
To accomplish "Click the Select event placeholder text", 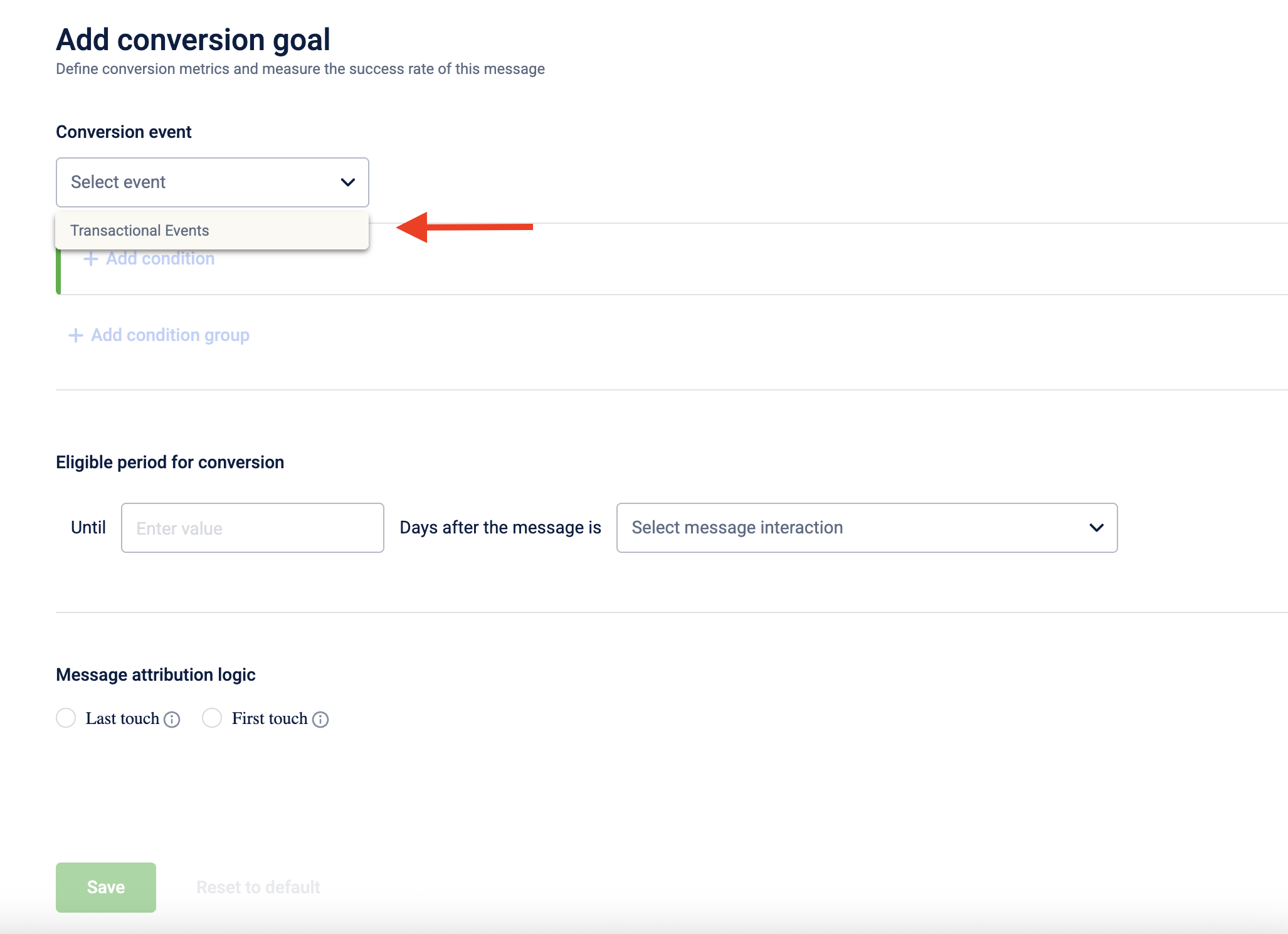I will click(x=118, y=182).
